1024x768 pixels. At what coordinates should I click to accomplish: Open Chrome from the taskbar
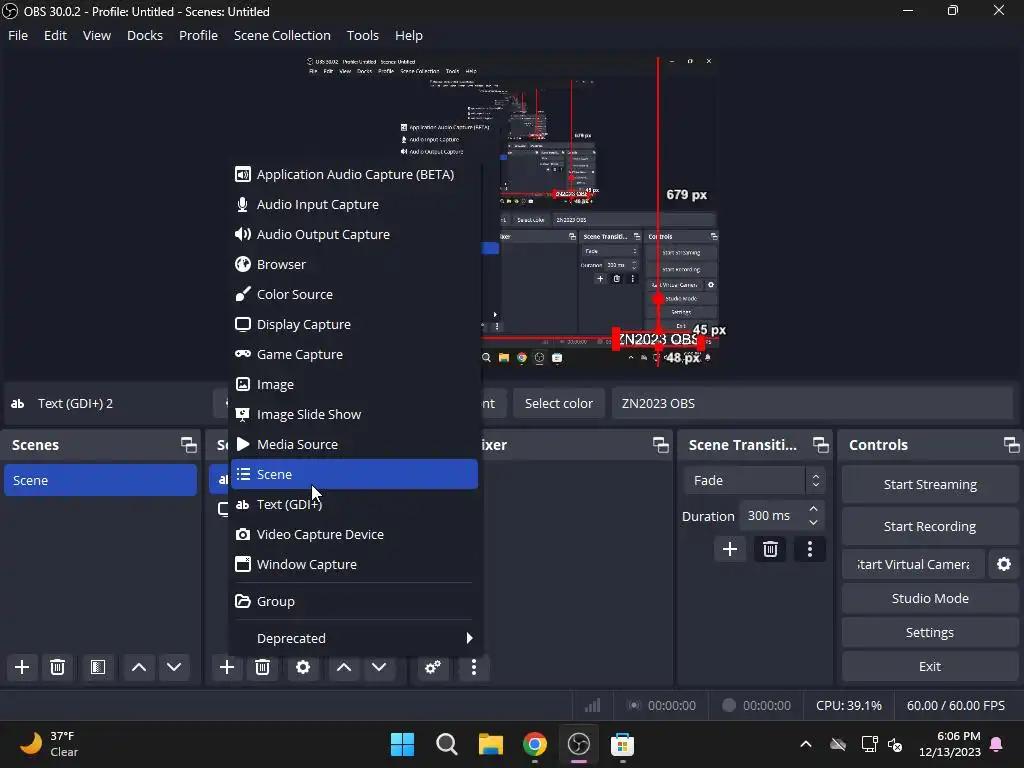point(535,744)
